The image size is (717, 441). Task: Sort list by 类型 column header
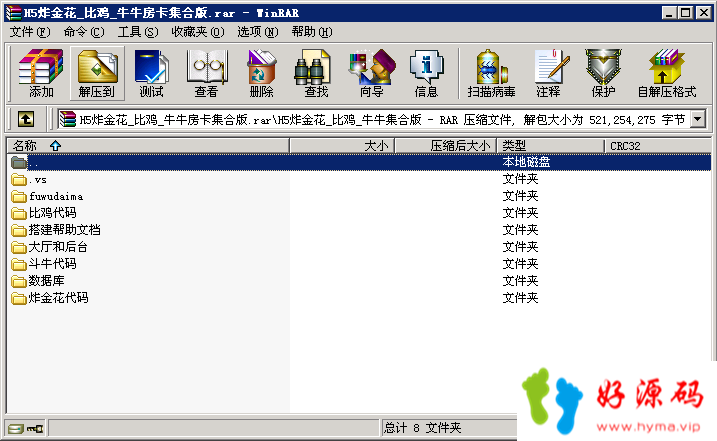(551, 146)
